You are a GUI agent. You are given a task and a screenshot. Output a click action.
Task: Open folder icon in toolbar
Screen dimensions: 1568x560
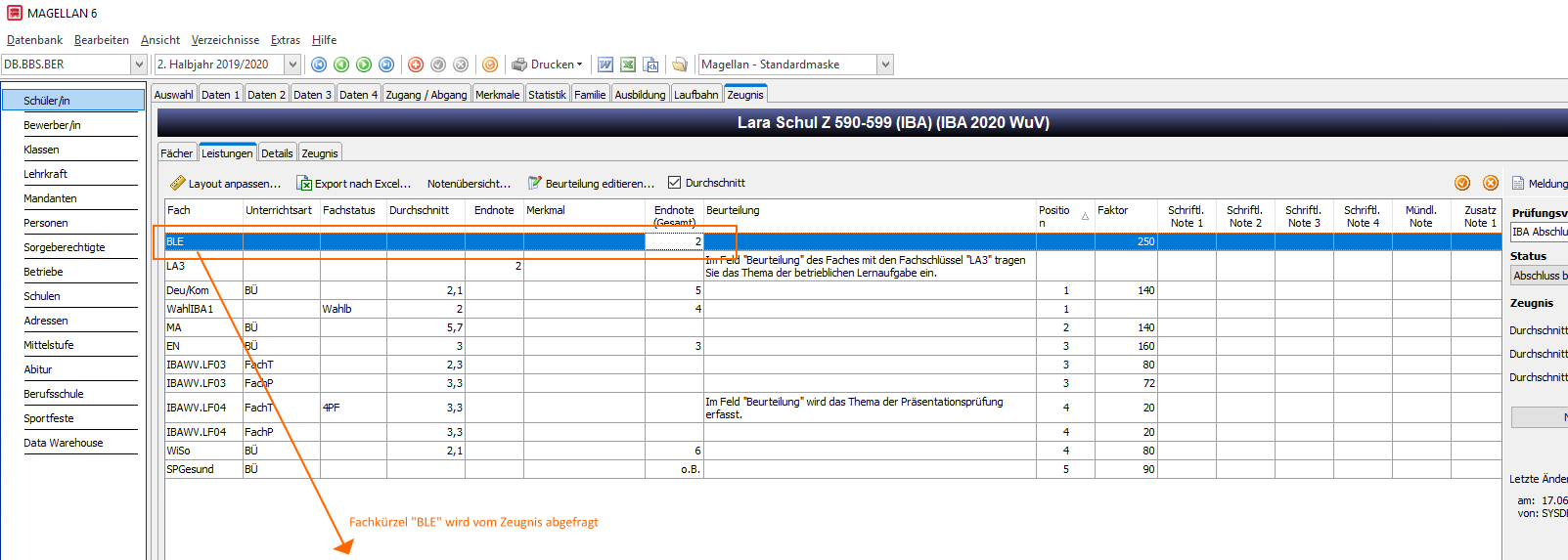click(680, 65)
